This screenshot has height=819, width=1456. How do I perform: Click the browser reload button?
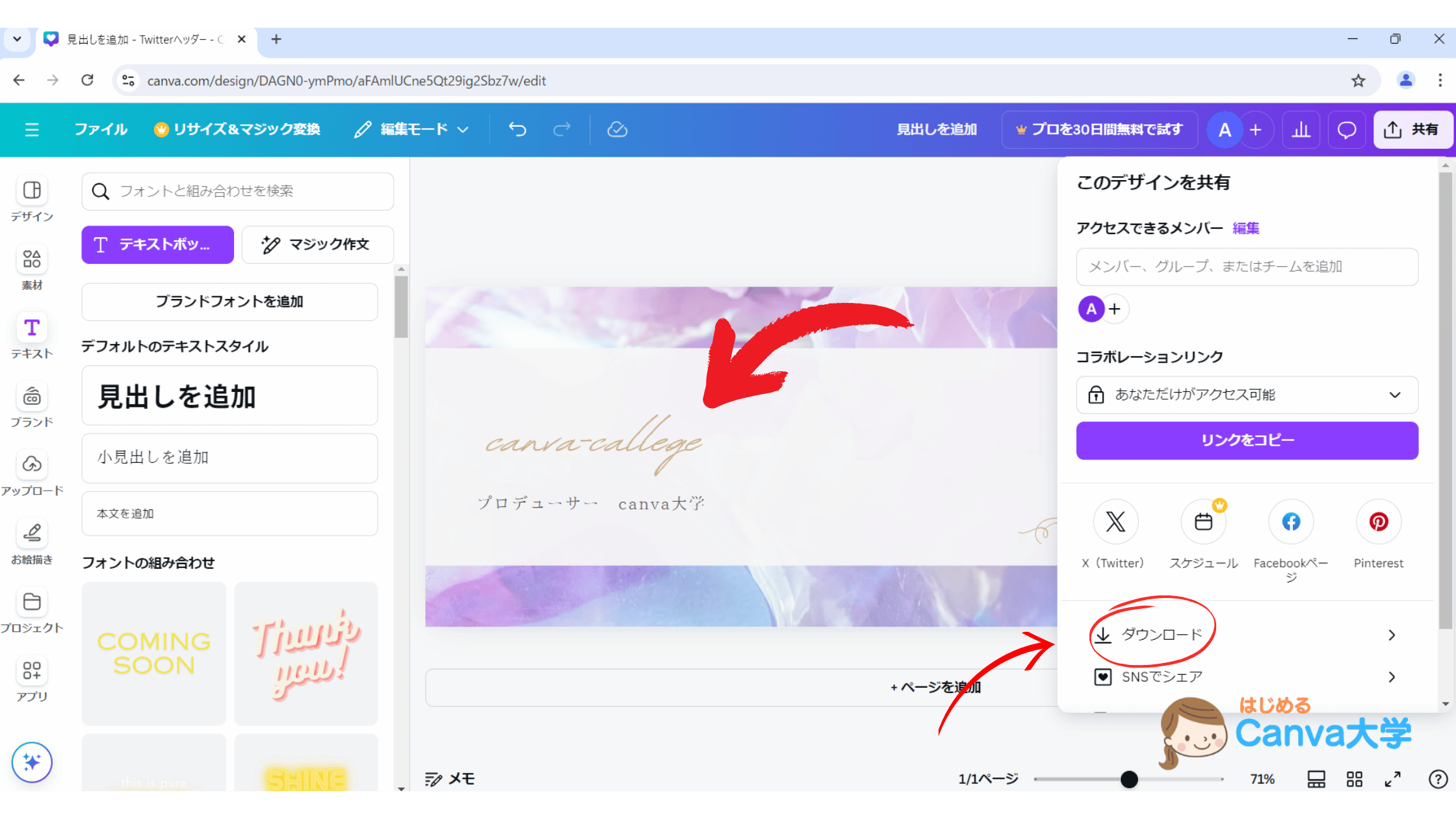click(87, 80)
